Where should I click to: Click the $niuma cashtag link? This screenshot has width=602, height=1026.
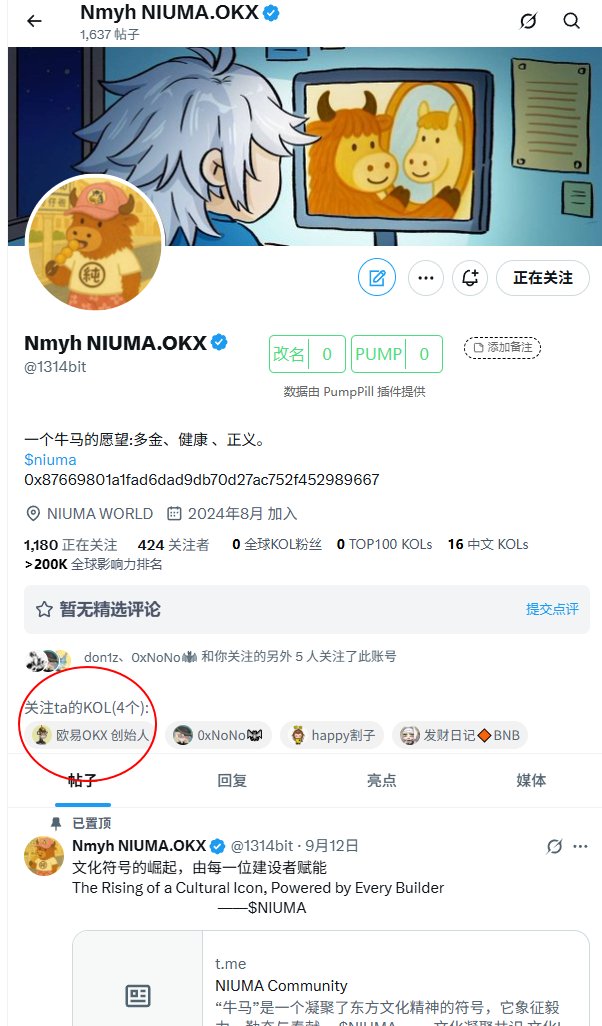50,460
